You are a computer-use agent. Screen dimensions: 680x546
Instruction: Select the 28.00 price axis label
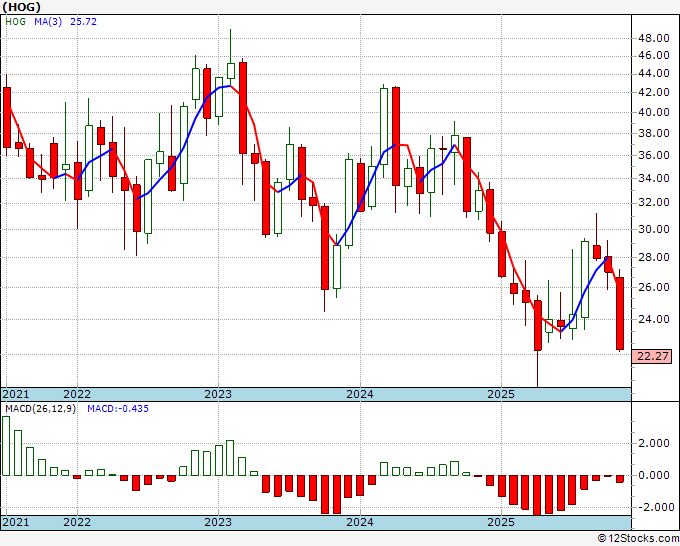(x=654, y=258)
